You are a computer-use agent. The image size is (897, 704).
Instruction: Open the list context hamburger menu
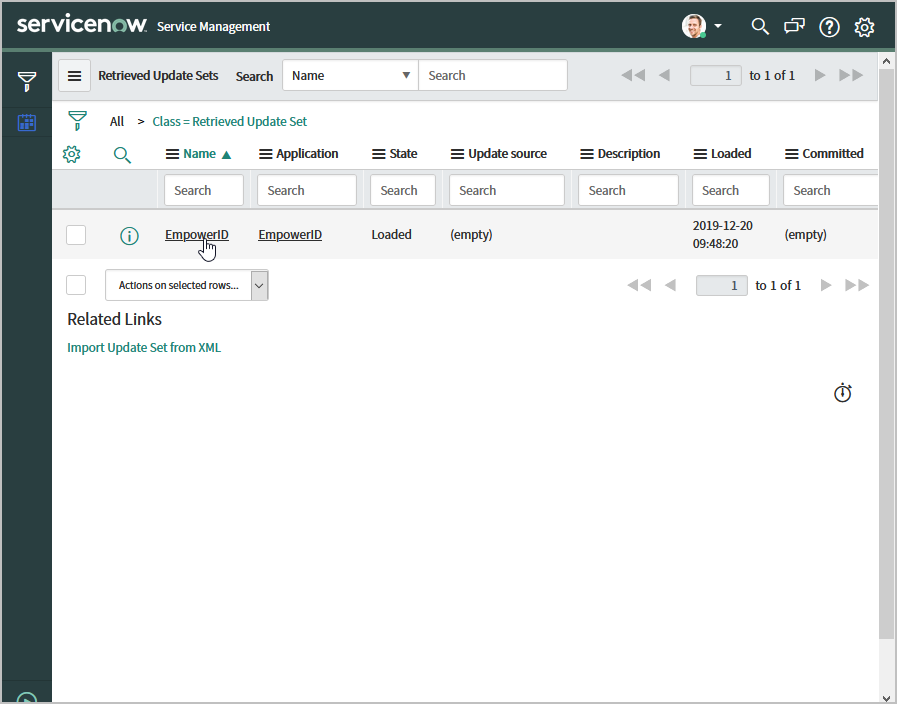(x=74, y=76)
